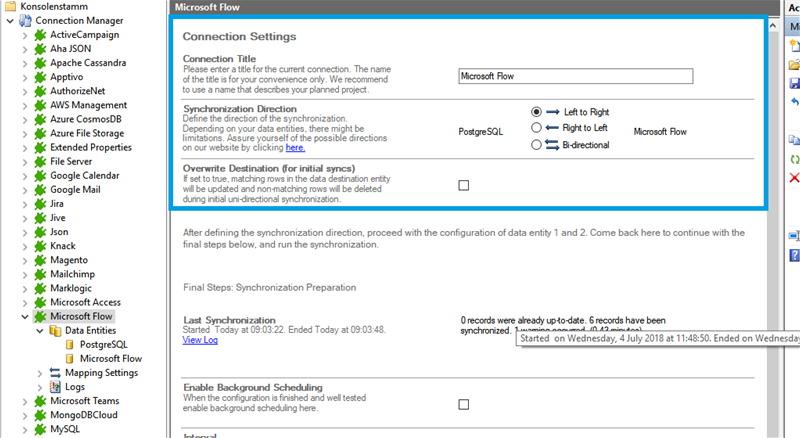Check Enable Background Scheduling box

[463, 404]
